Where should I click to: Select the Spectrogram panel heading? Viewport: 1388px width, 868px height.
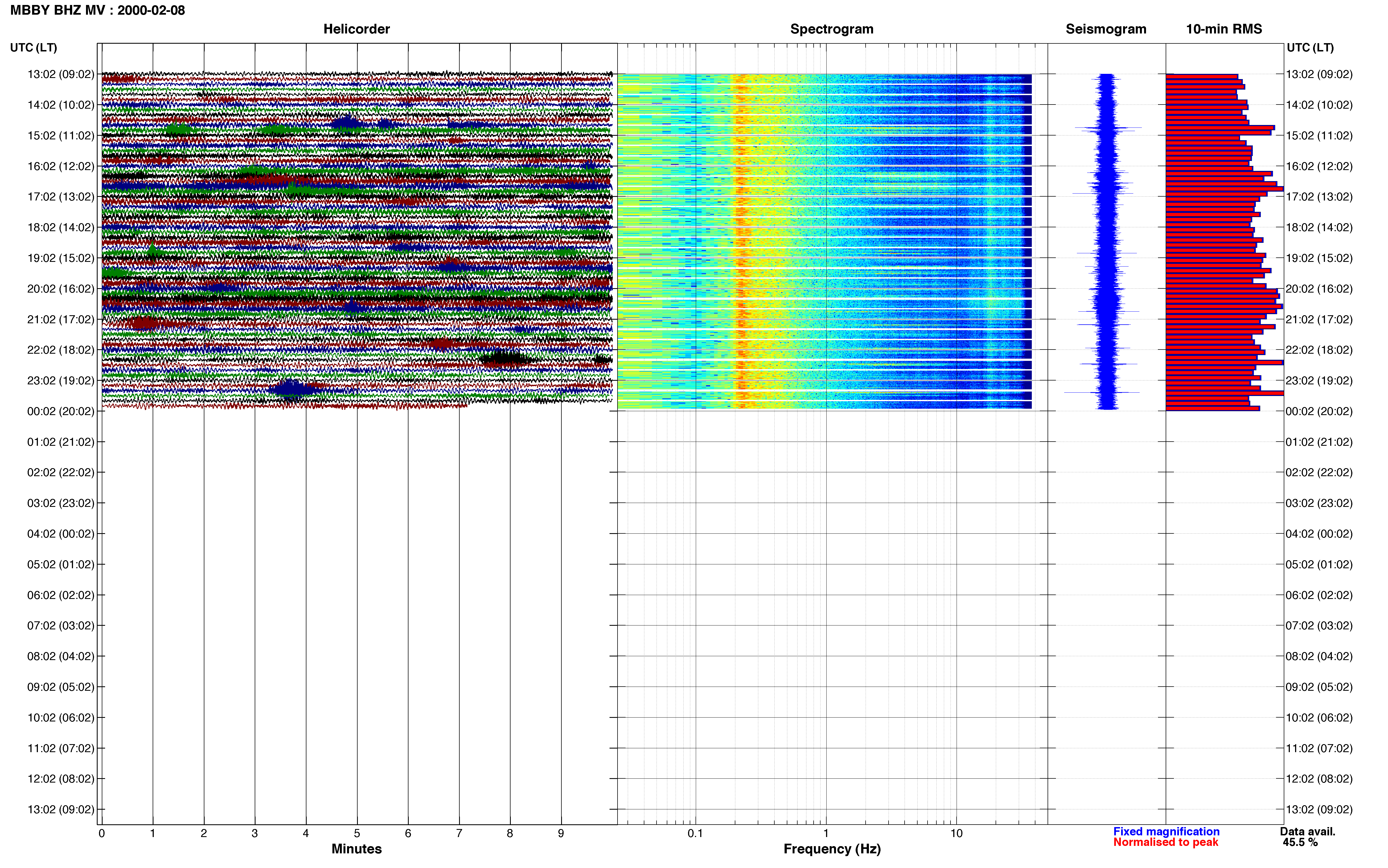(832, 29)
